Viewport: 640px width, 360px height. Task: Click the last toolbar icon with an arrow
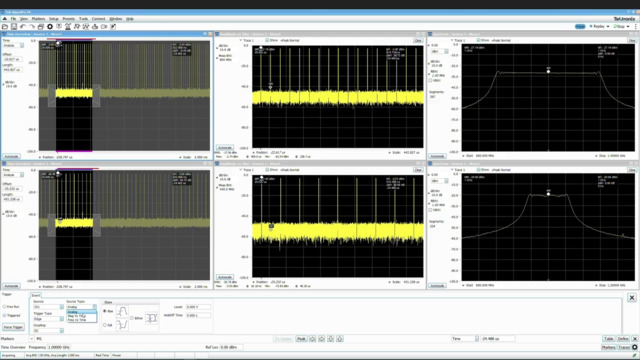[x=113, y=27]
